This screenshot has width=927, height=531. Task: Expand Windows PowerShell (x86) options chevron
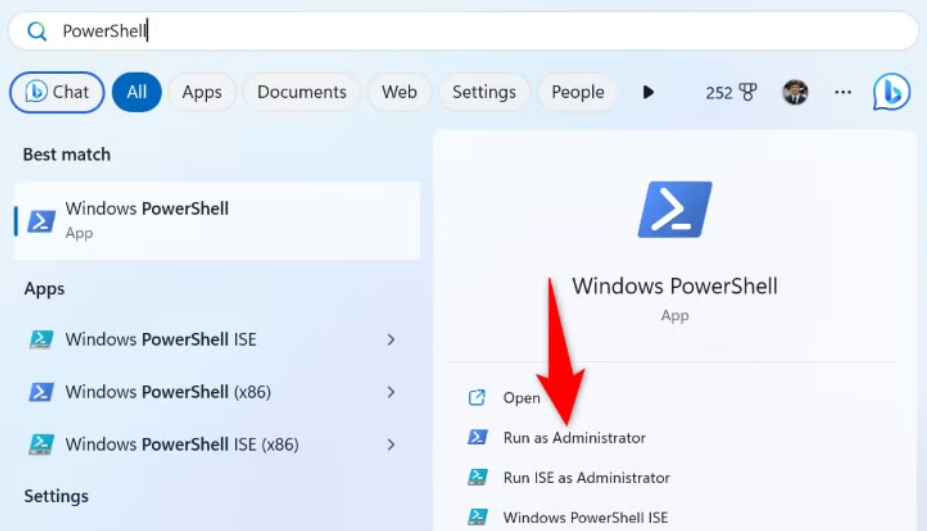click(391, 392)
